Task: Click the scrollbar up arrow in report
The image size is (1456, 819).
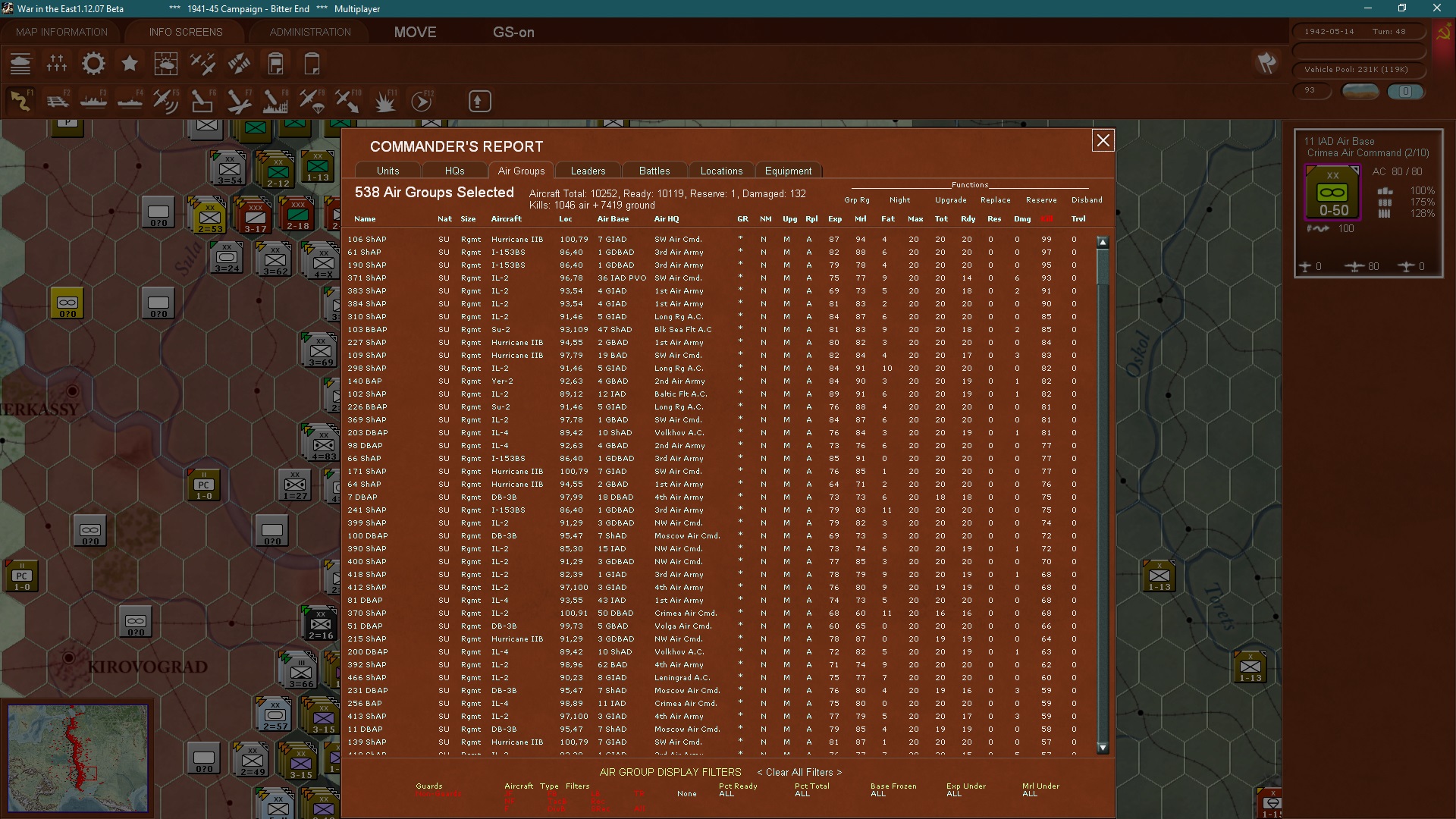Action: pyautogui.click(x=1103, y=242)
